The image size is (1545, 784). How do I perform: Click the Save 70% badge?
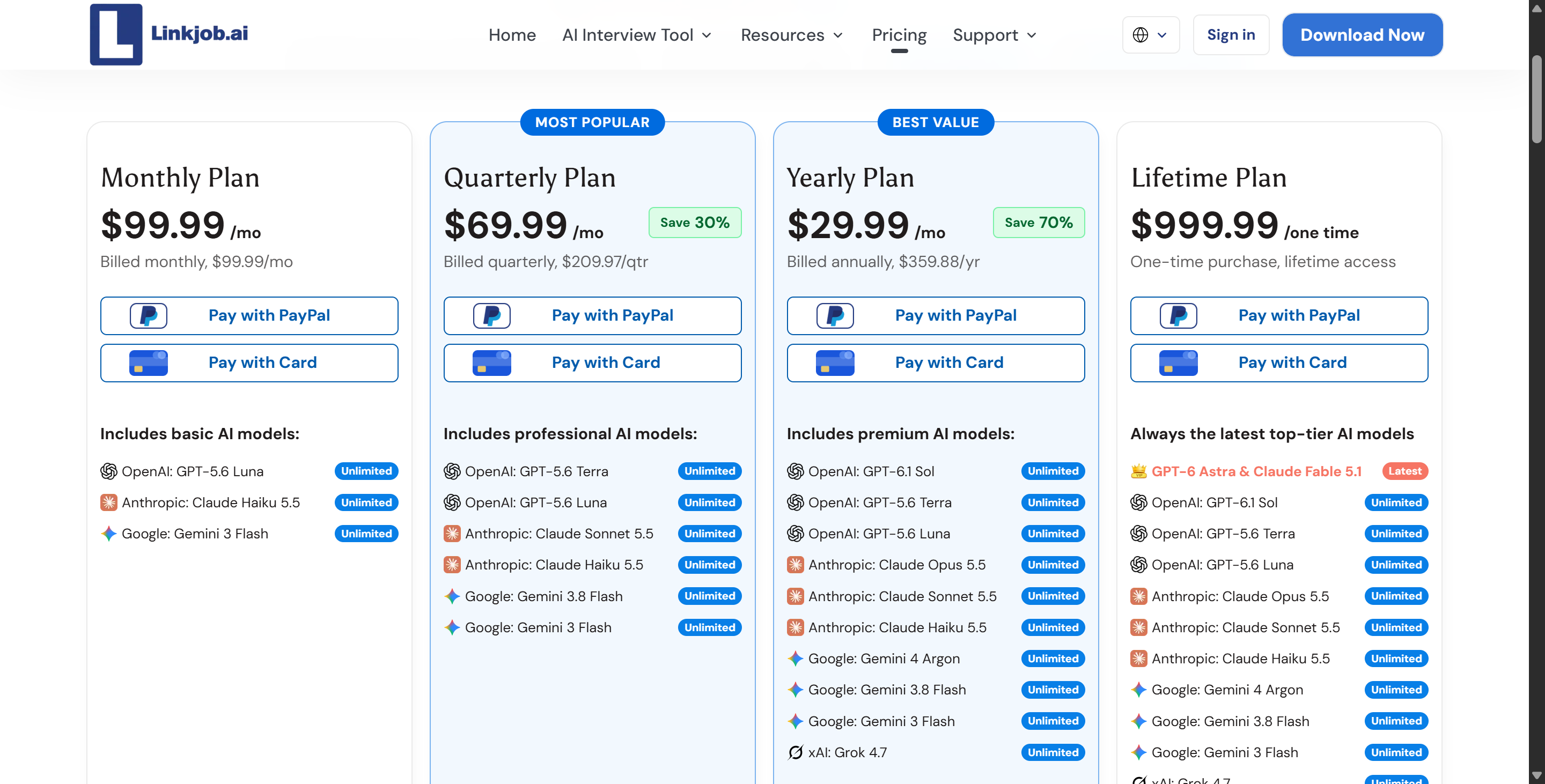coord(1038,223)
